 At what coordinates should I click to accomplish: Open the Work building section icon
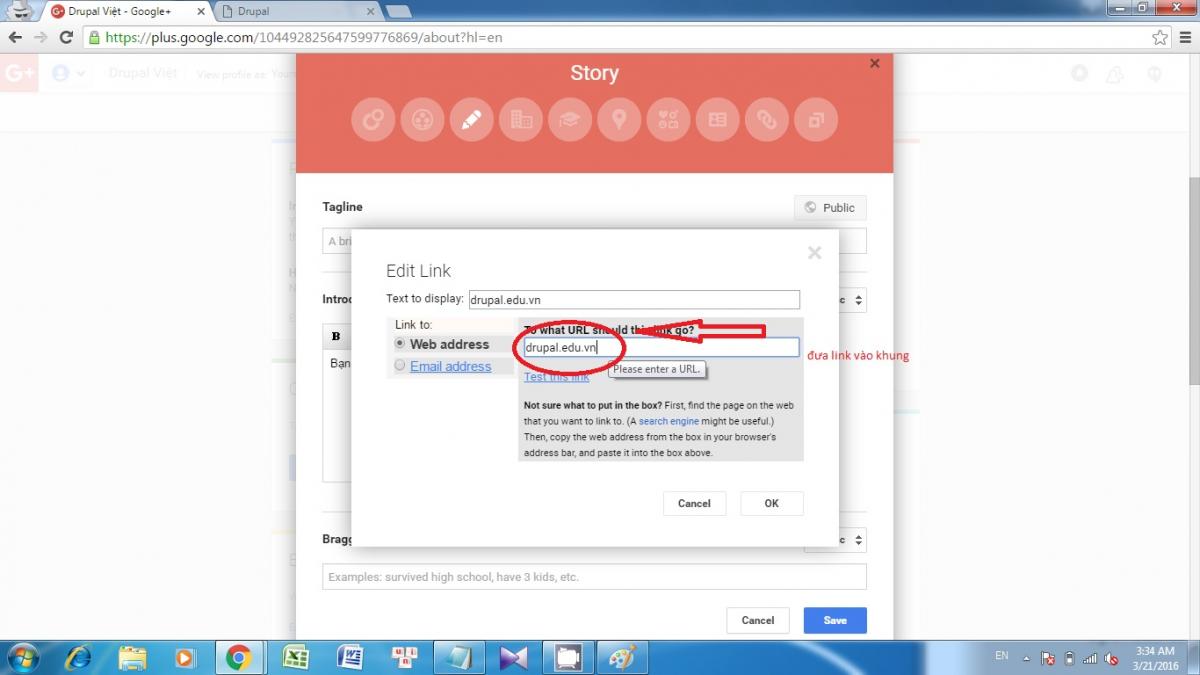tap(521, 120)
